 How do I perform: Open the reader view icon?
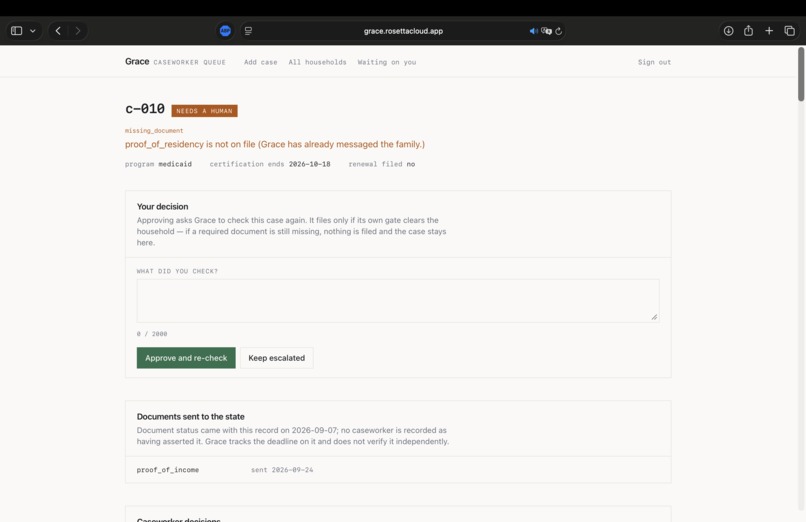click(x=248, y=31)
